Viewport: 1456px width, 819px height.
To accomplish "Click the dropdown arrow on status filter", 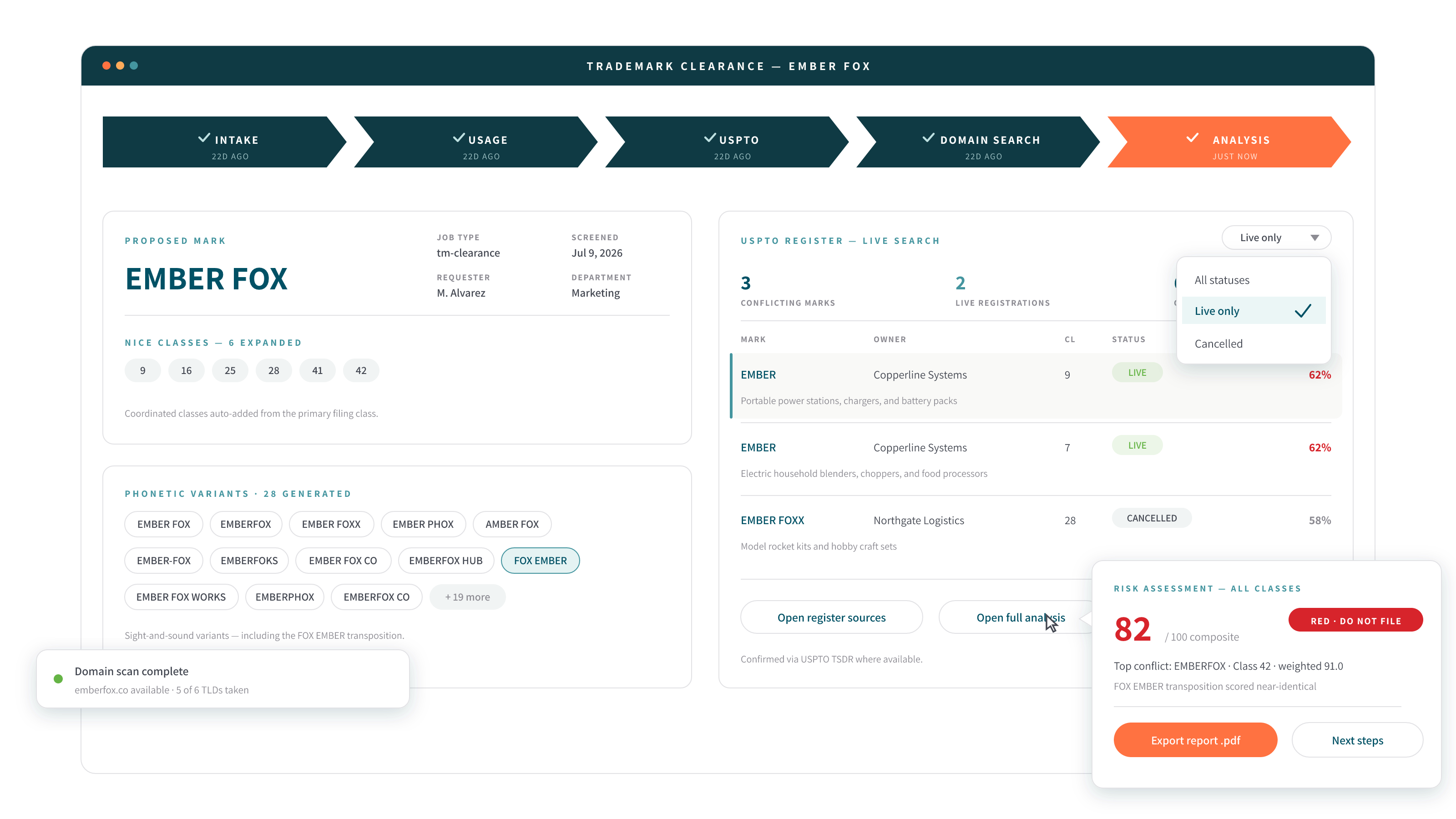I will [1314, 238].
